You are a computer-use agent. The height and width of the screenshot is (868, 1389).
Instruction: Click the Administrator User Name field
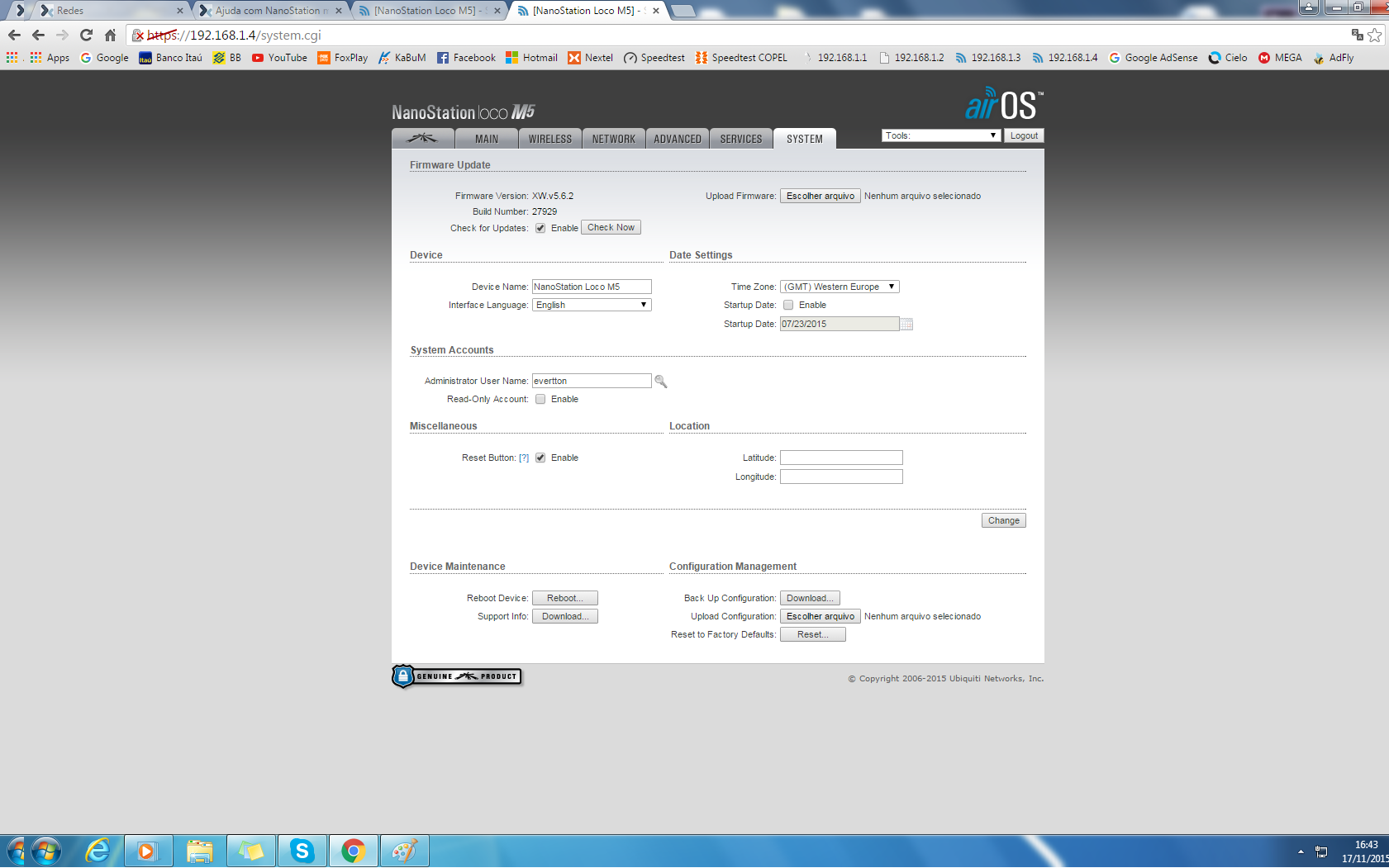(592, 381)
